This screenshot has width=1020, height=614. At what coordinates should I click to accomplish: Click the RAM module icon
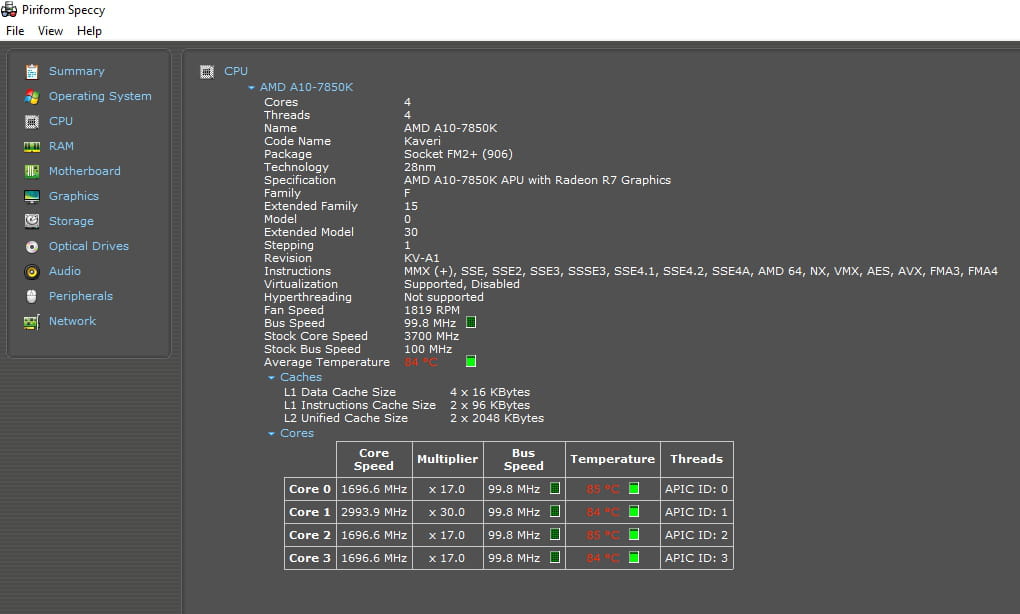coord(31,146)
